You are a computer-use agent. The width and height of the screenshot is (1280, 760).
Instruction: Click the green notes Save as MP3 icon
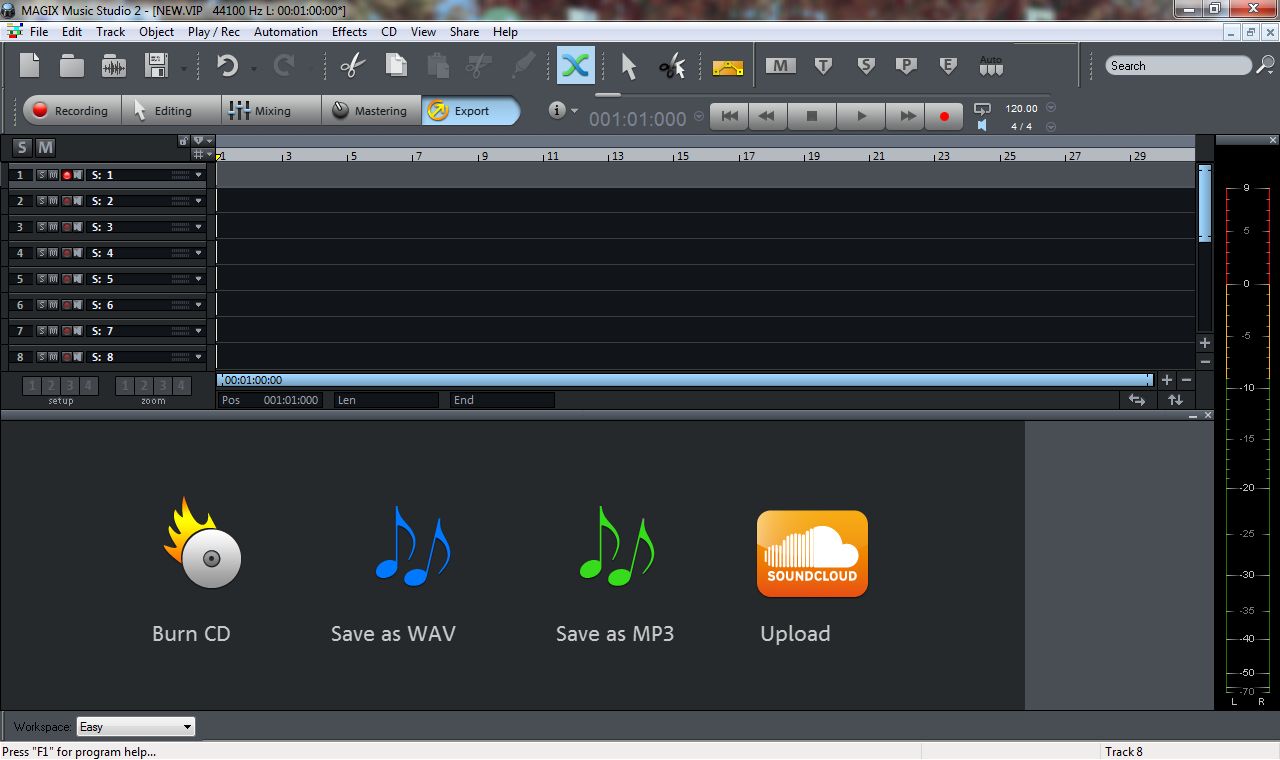pos(617,546)
